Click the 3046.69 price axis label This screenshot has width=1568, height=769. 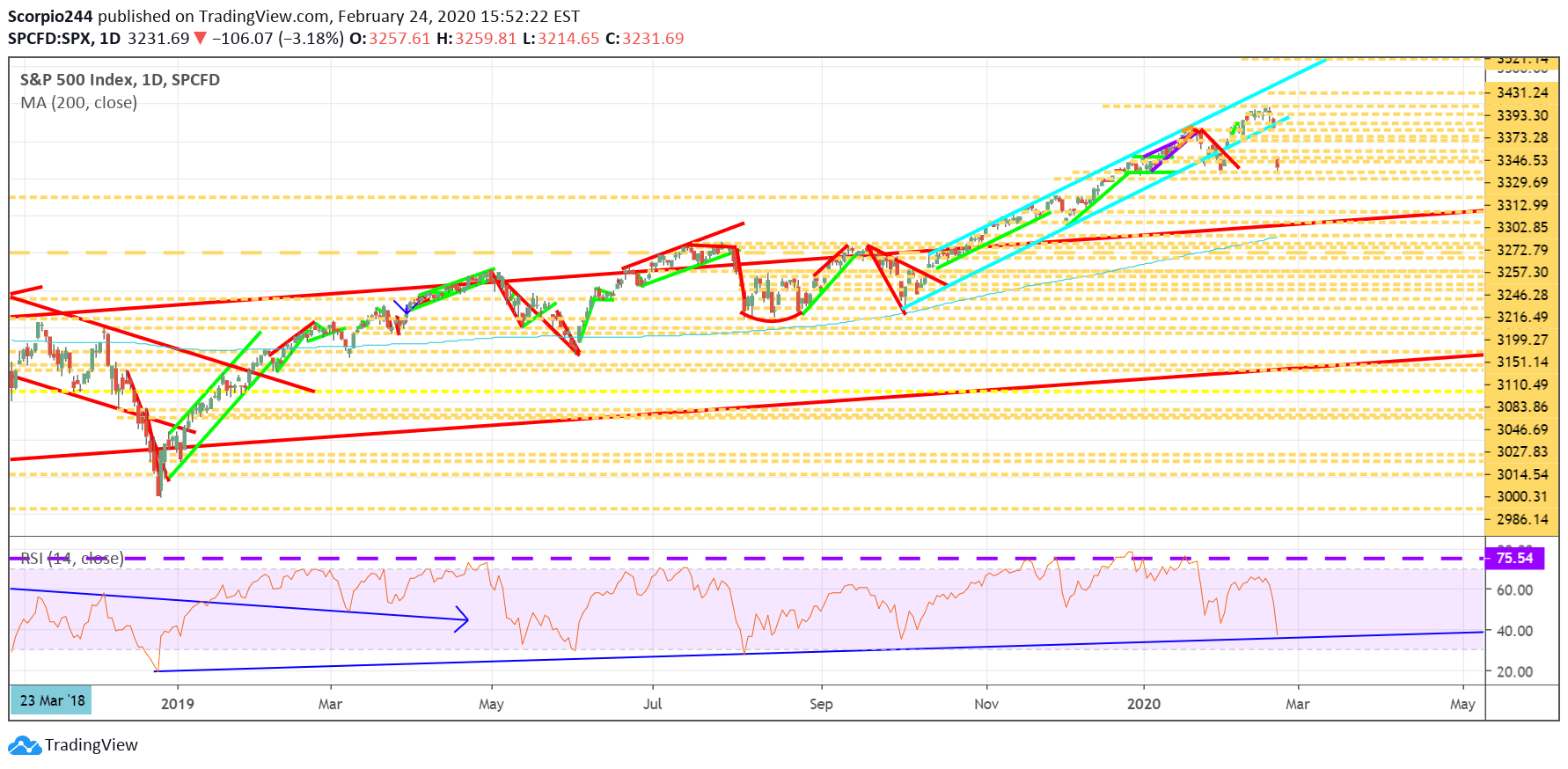1522,429
